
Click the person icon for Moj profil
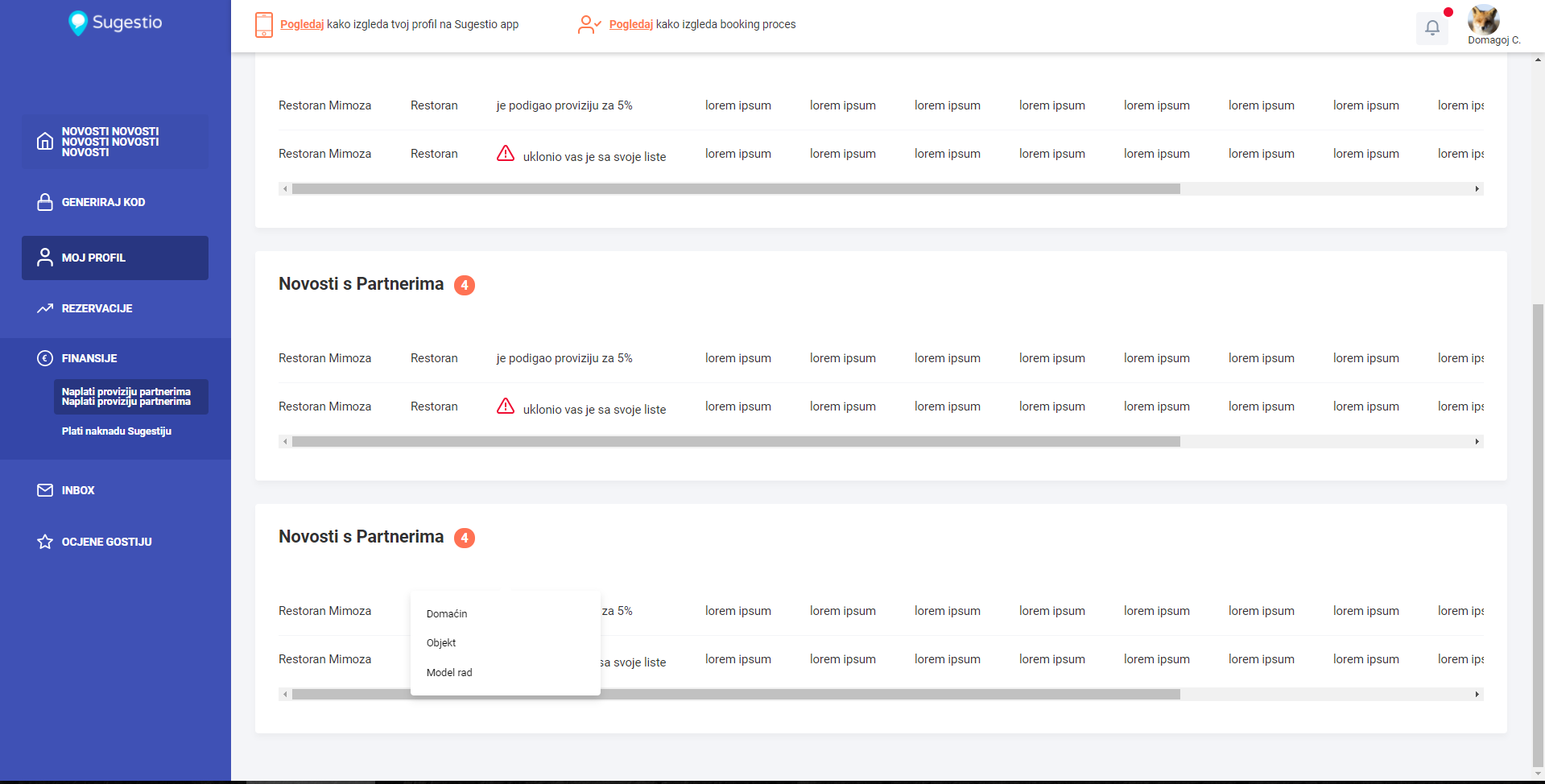(x=45, y=258)
